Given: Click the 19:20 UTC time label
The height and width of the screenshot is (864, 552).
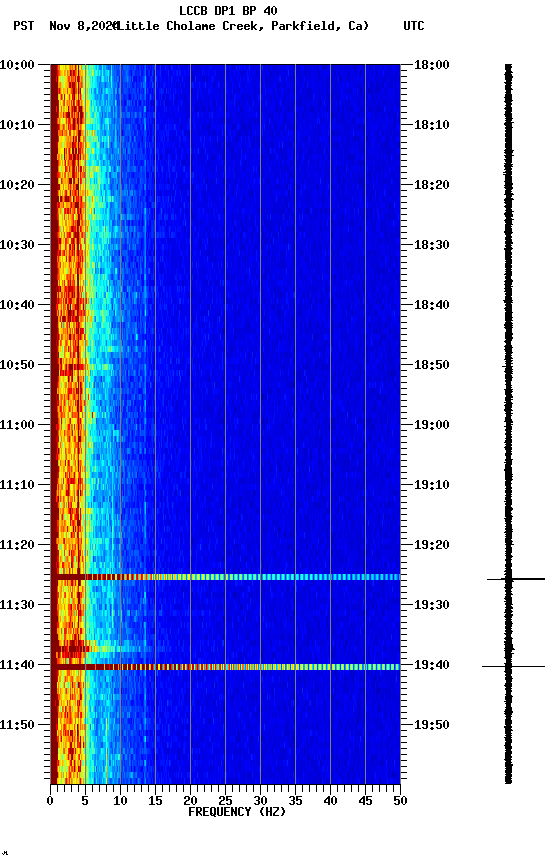Looking at the screenshot, I should coord(431,546).
